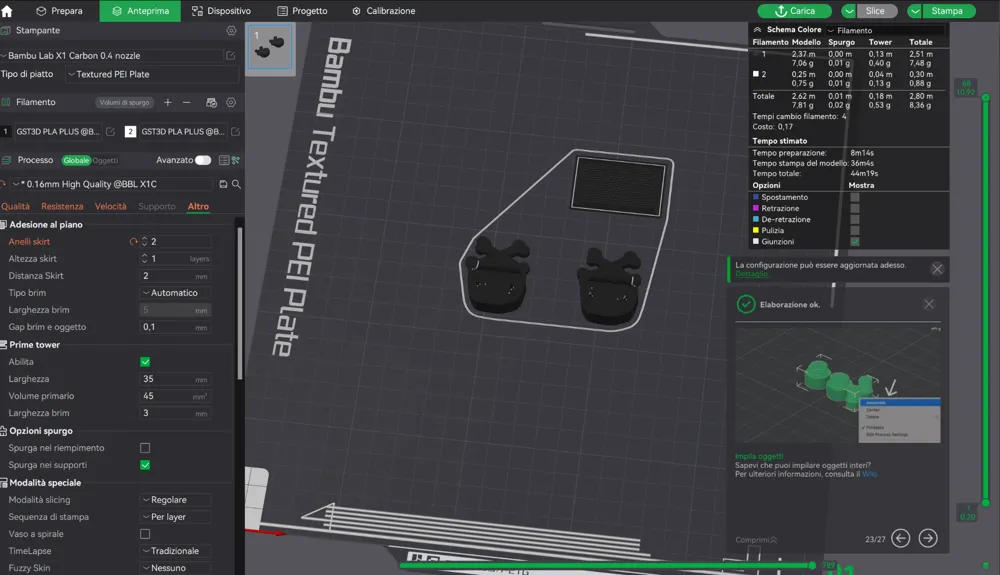Image resolution: width=1000 pixels, height=575 pixels.
Task: Open the Wiki link in tip
Action: pyautogui.click(x=869, y=474)
